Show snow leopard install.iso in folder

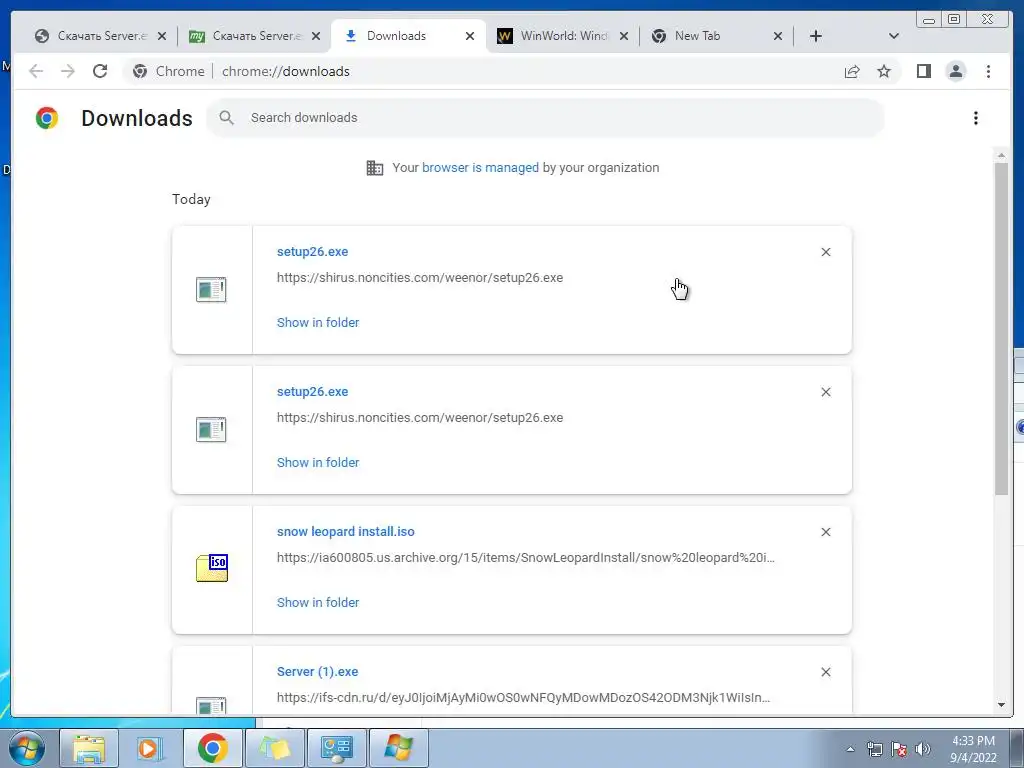click(x=318, y=603)
